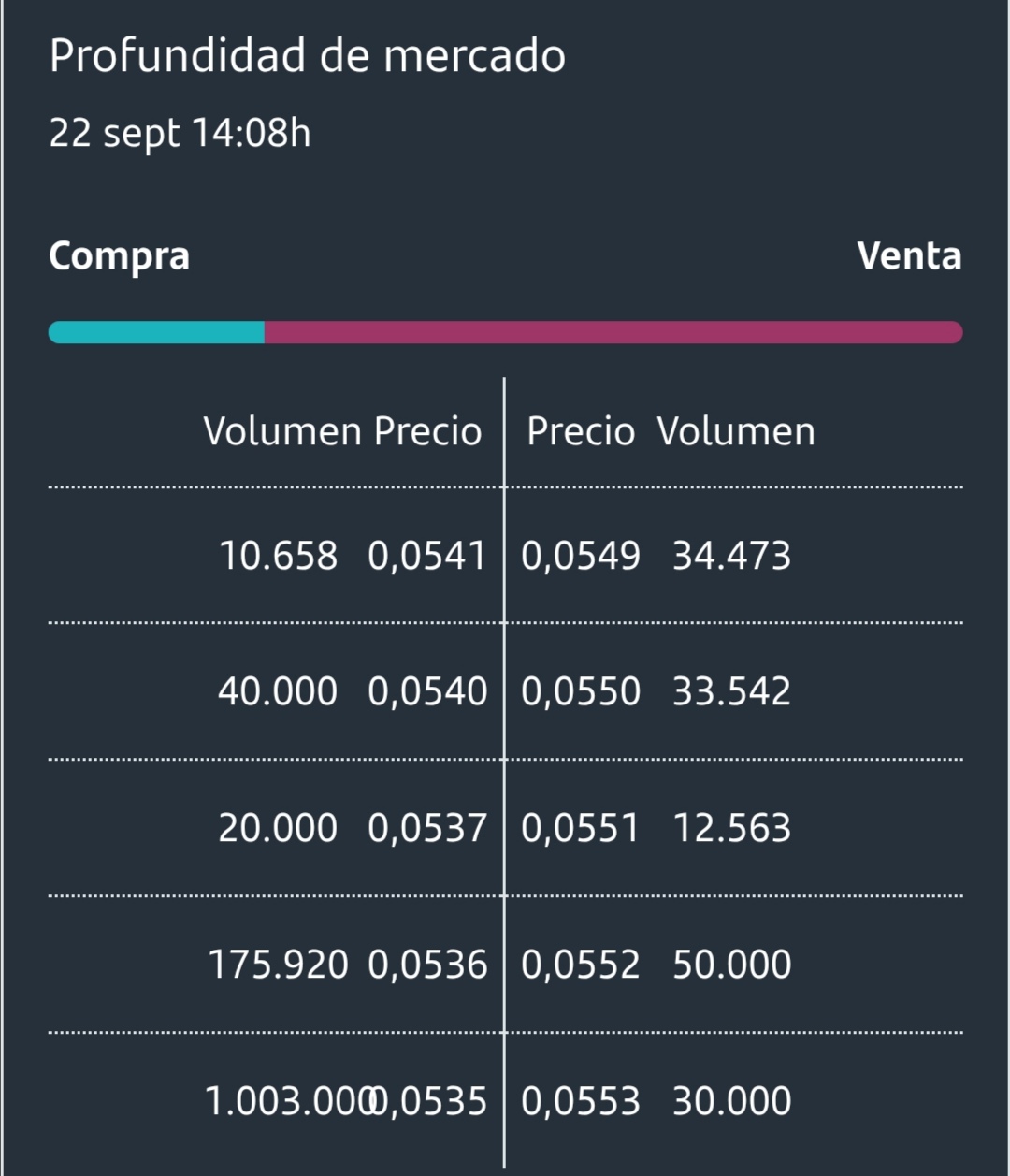The image size is (1010, 1176).
Task: Click the magenta sell portion of bar
Action: 613,332
